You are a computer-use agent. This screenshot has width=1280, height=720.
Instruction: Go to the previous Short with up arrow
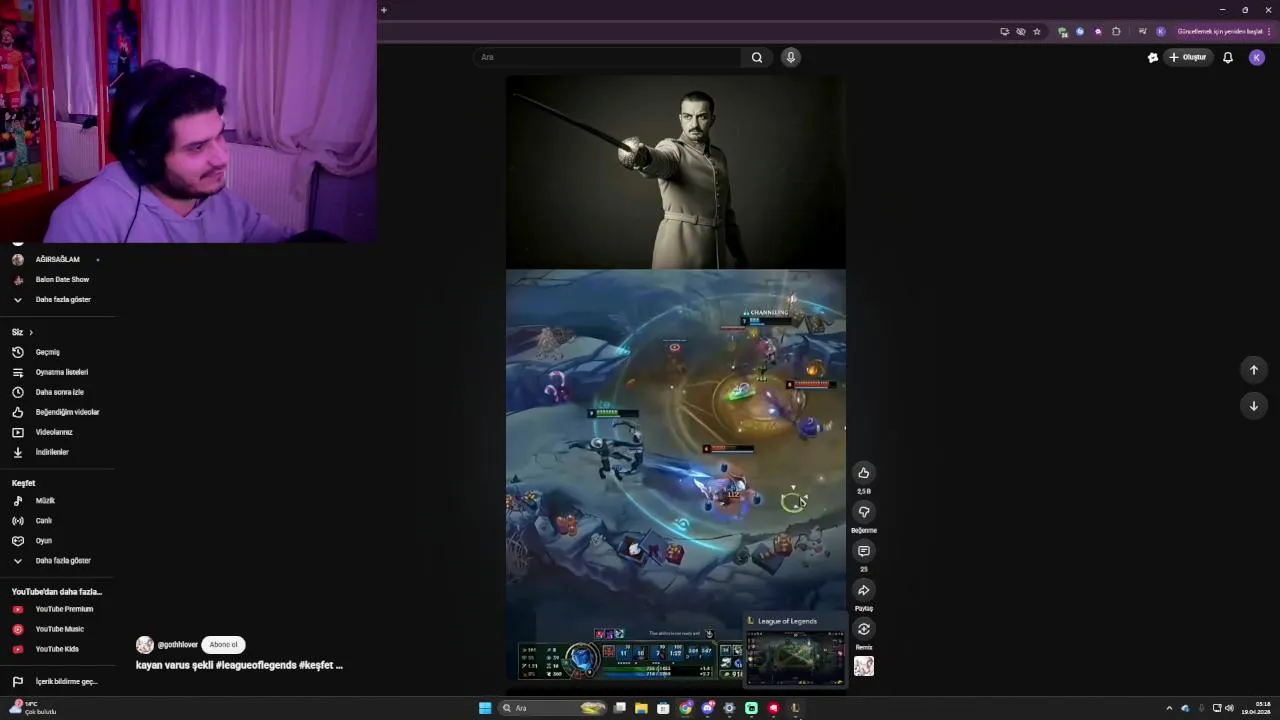point(1254,370)
